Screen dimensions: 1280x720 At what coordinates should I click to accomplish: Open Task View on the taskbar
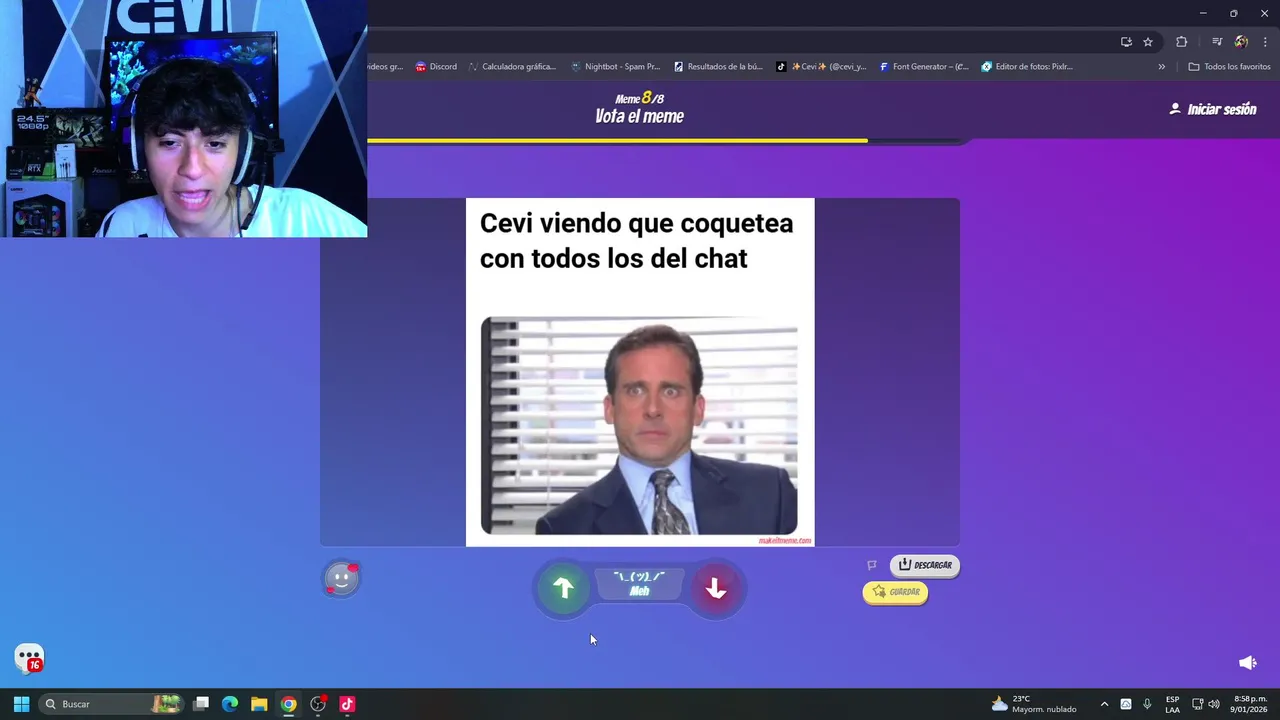tap(201, 704)
